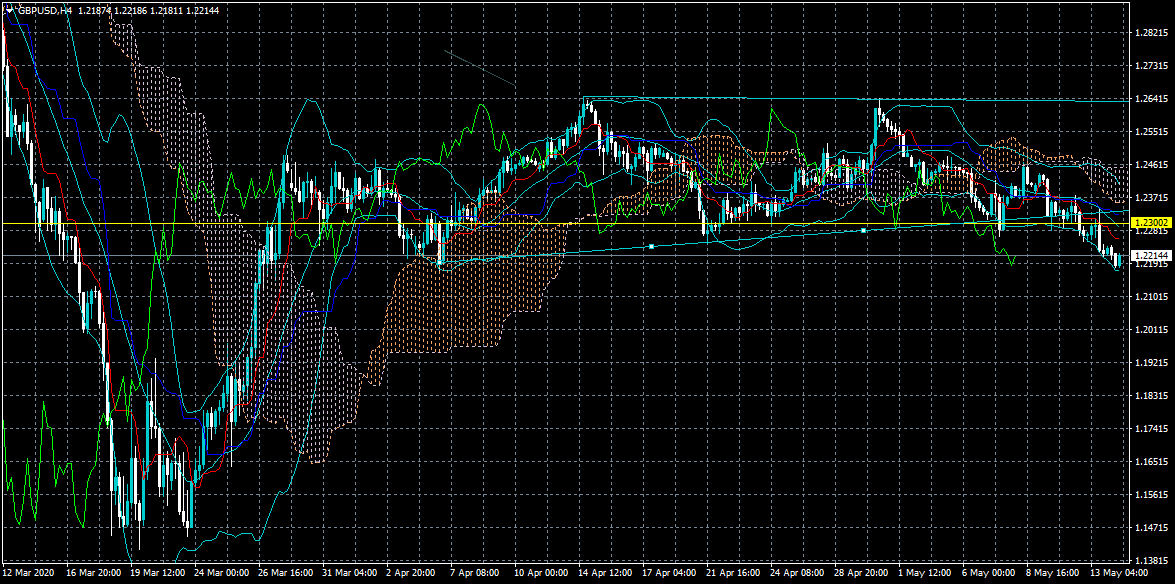The width and height of the screenshot is (1175, 584).
Task: Click the 1.20115 price scale label
Action: point(1152,329)
